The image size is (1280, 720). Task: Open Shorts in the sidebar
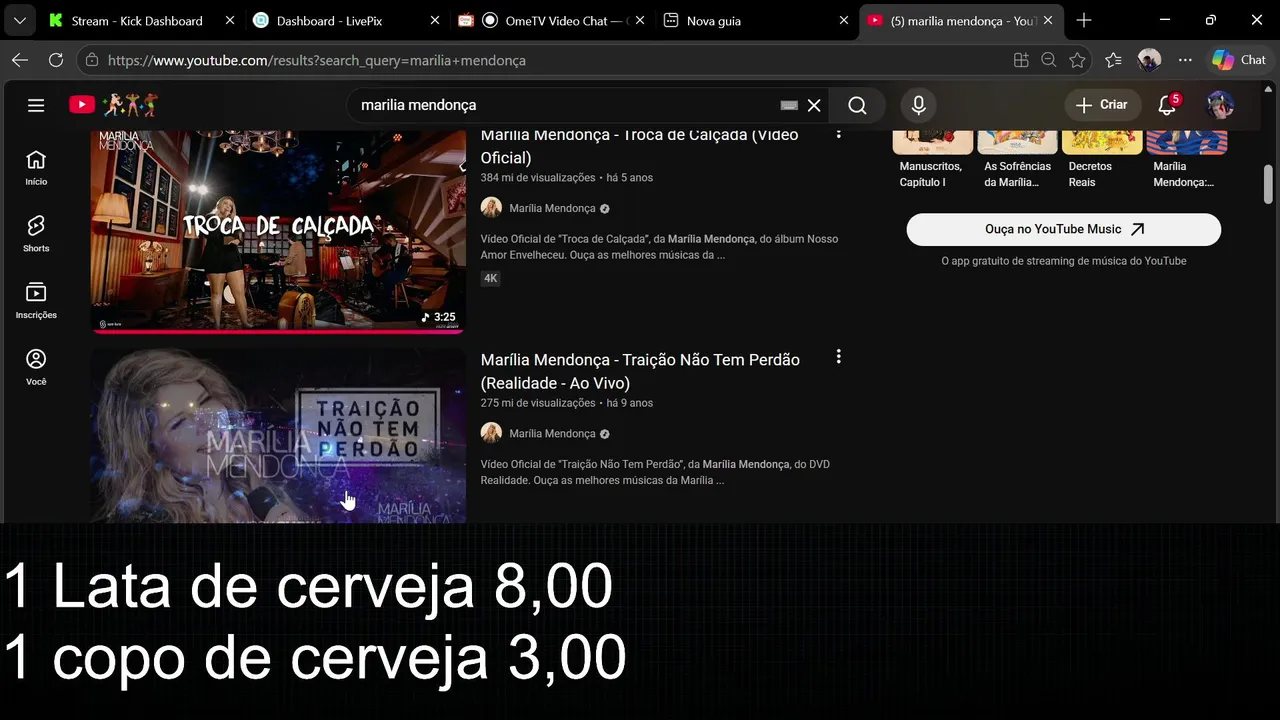pos(36,234)
